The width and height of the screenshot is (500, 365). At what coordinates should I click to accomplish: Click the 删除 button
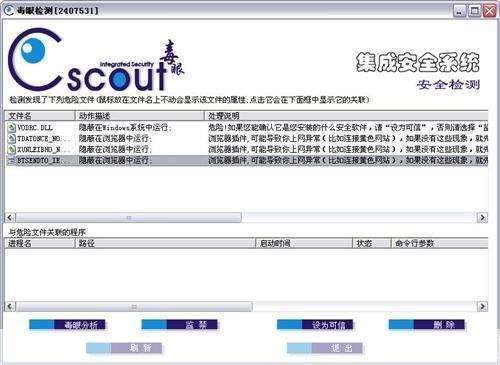click(x=427, y=324)
